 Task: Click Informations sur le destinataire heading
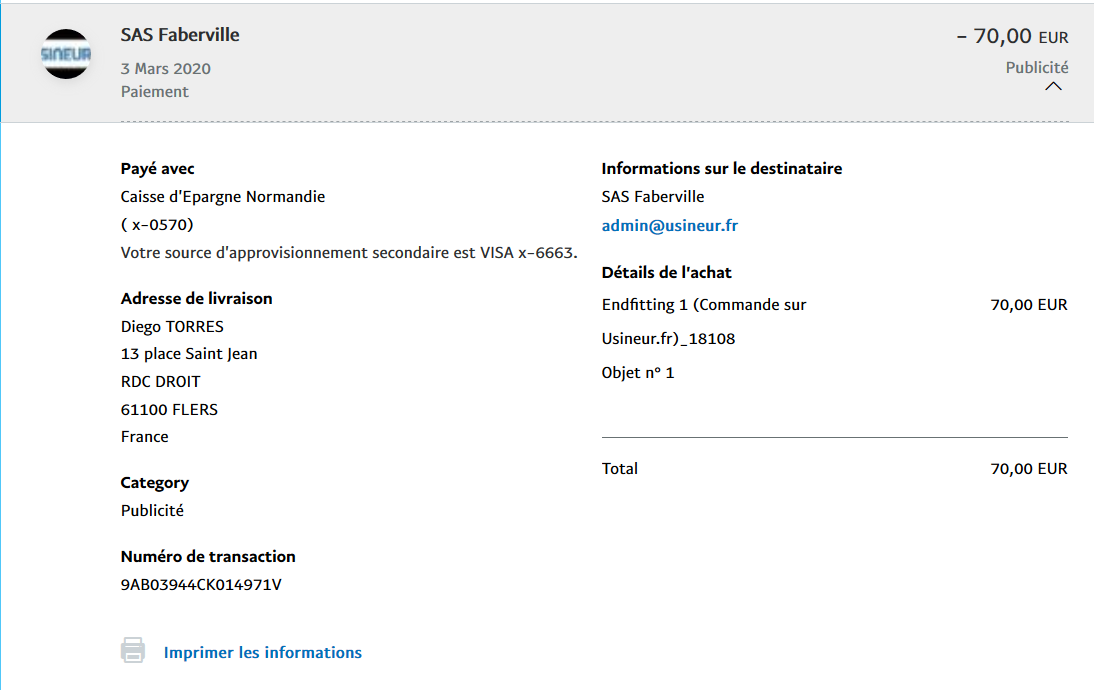[x=721, y=169]
